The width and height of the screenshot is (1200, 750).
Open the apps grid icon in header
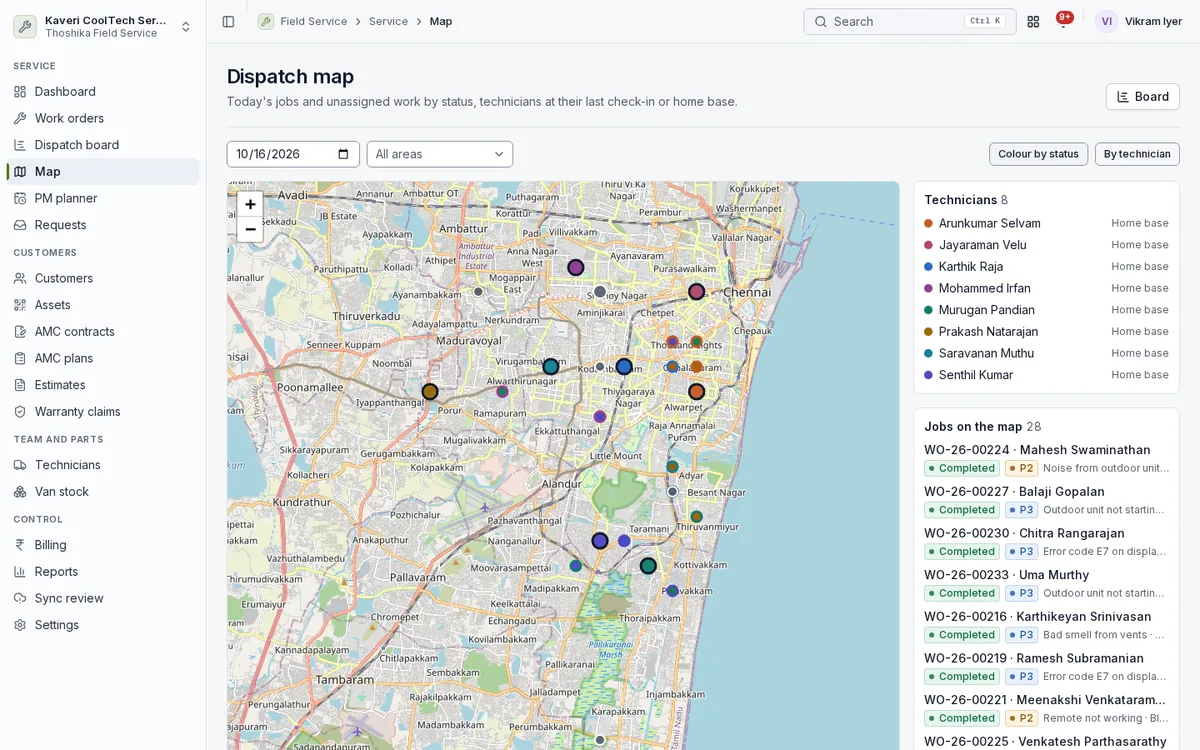point(1033,21)
